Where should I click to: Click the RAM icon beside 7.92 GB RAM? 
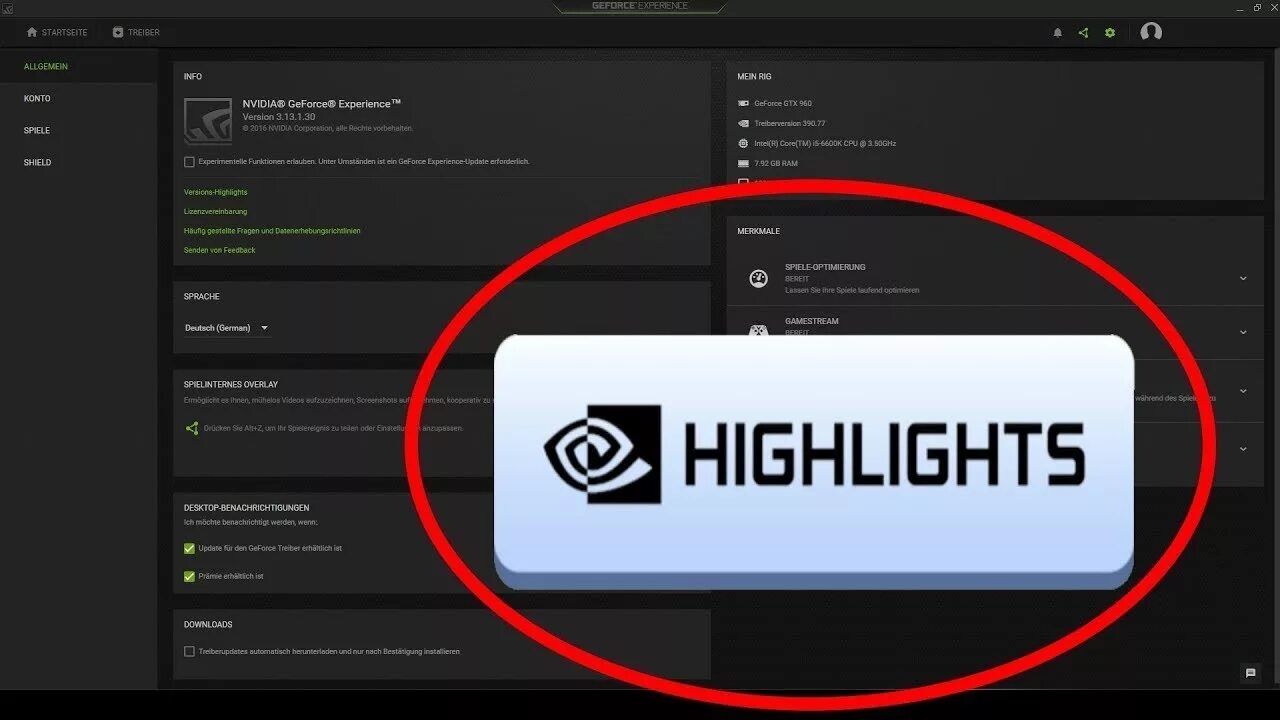click(743, 163)
